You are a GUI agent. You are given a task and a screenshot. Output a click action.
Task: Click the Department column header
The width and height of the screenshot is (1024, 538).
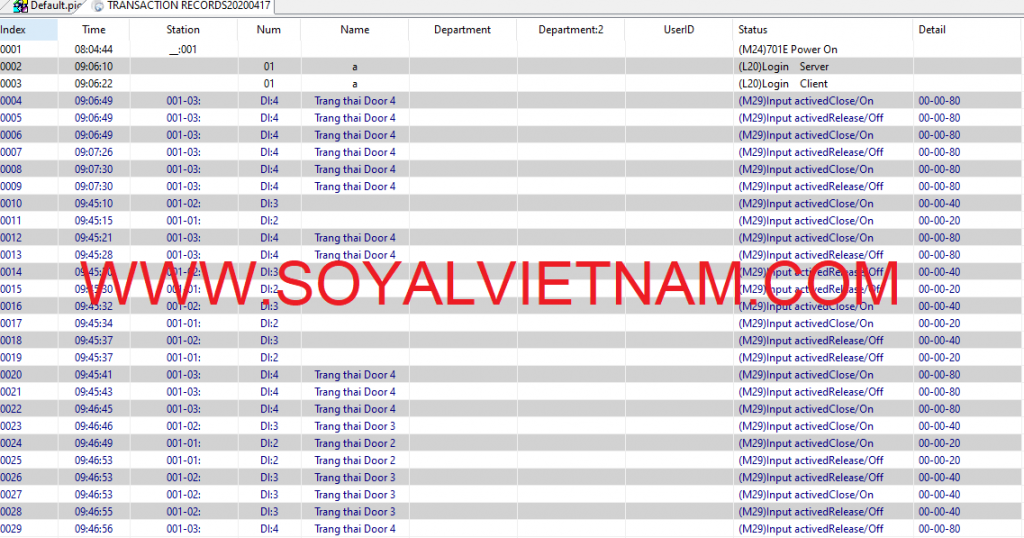click(x=462, y=30)
